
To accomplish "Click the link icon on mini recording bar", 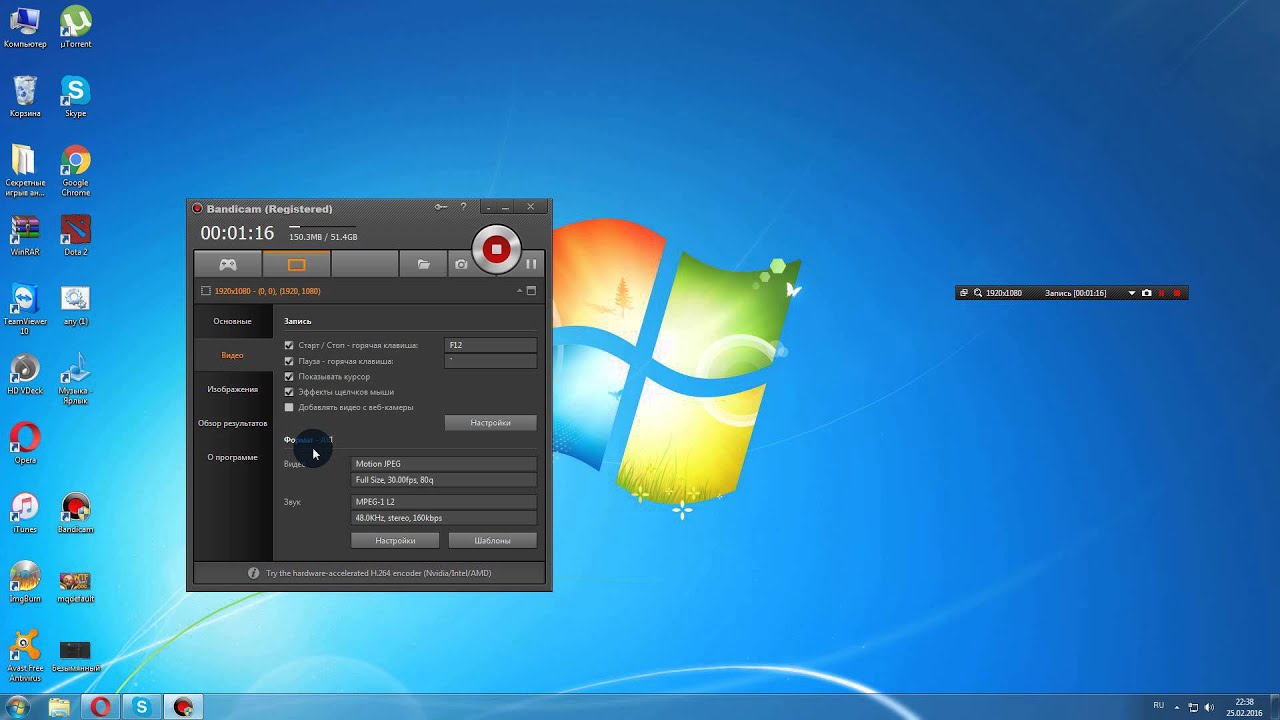I will click(x=964, y=293).
